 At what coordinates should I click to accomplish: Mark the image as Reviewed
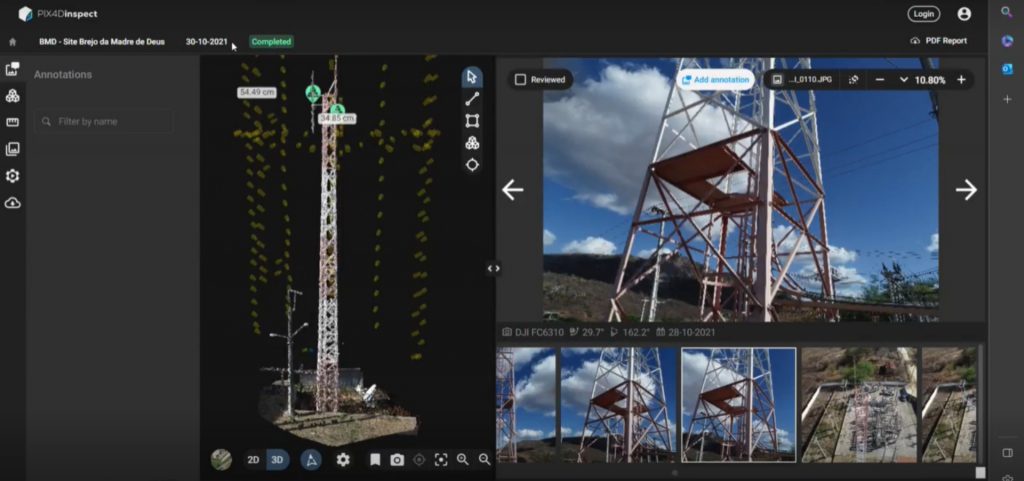point(520,79)
